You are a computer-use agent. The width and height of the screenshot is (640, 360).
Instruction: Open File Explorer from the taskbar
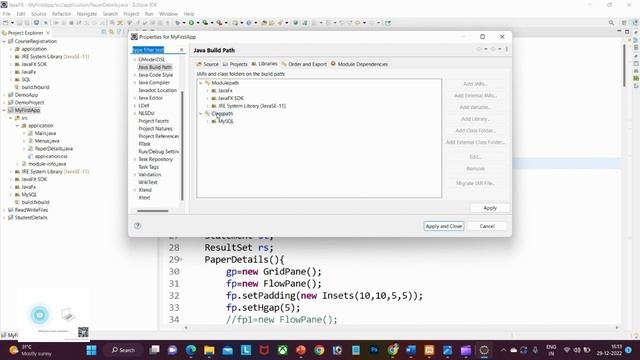(x=209, y=350)
